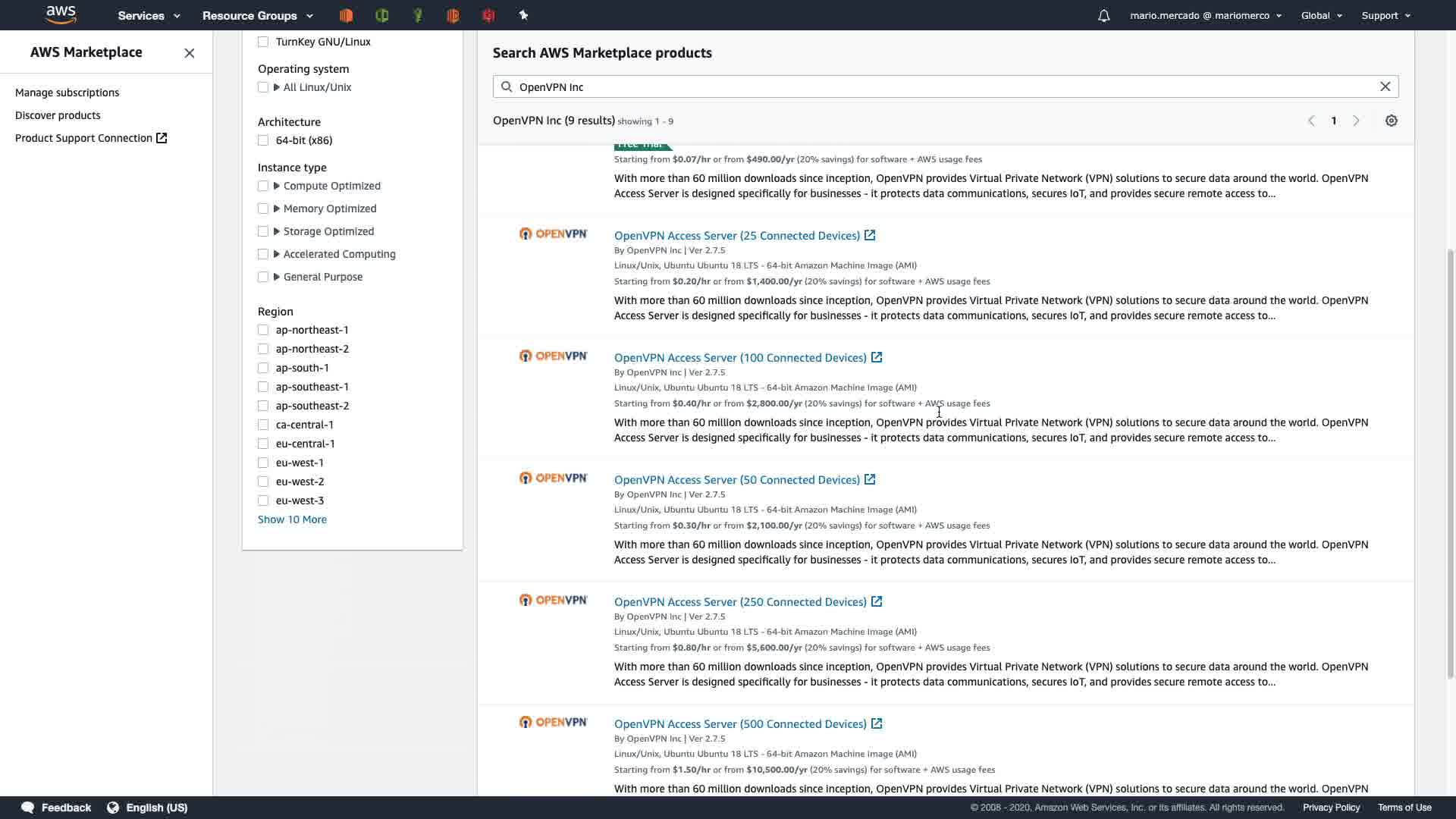Viewport: 1456px width, 819px height.
Task: Close the AWS Marketplace side panel
Action: pos(190,53)
